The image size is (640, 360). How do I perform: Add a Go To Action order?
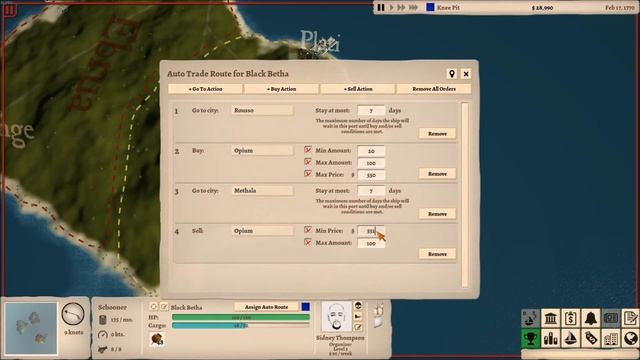tap(205, 89)
